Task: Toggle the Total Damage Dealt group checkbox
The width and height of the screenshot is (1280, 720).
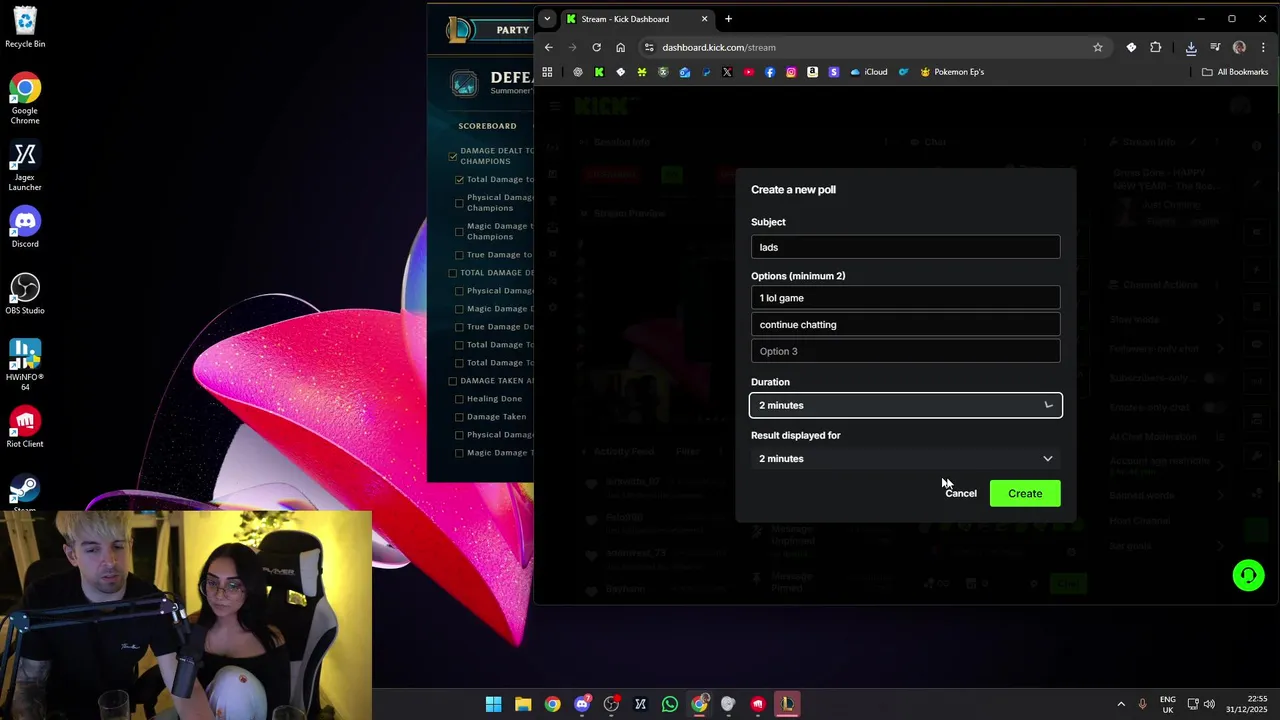Action: 453,273
